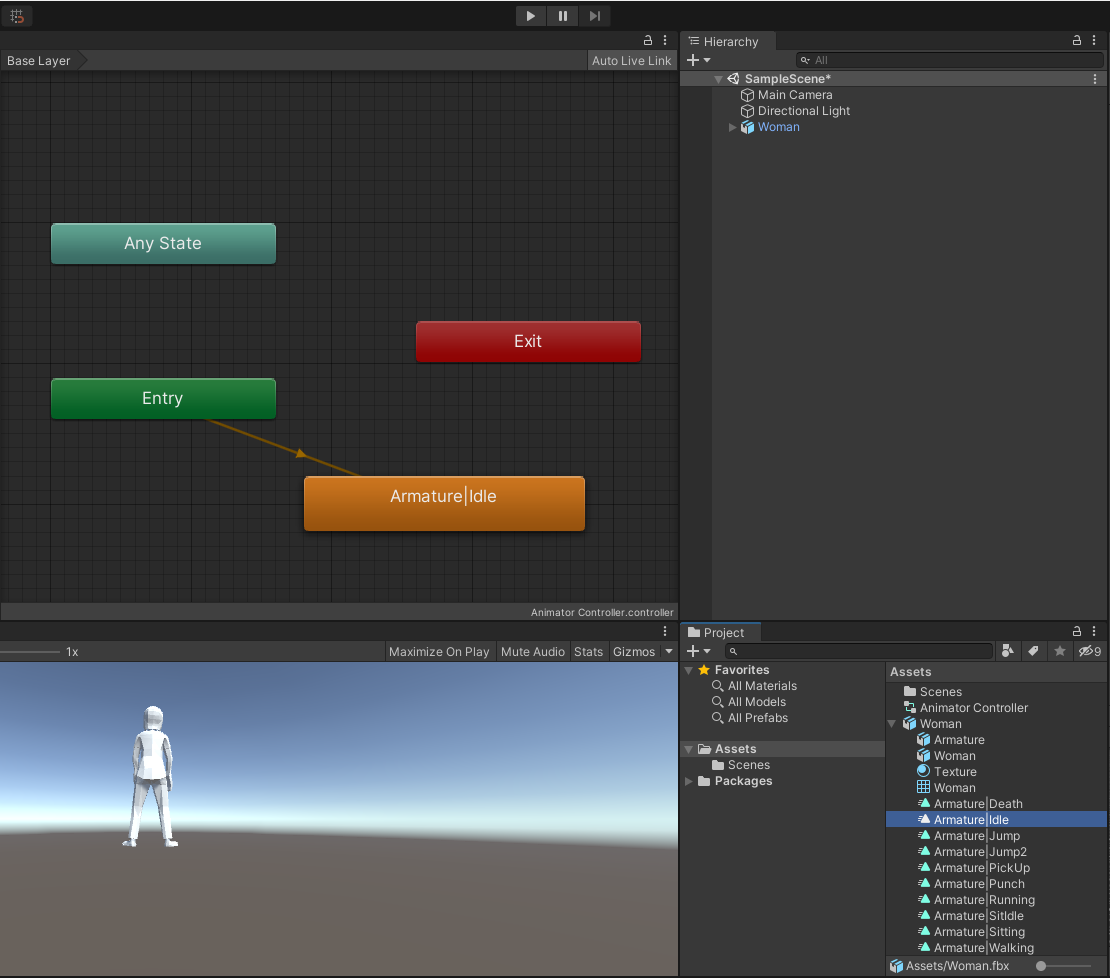The height and width of the screenshot is (978, 1110).
Task: Click the Search by Label tag icon
Action: [1033, 651]
